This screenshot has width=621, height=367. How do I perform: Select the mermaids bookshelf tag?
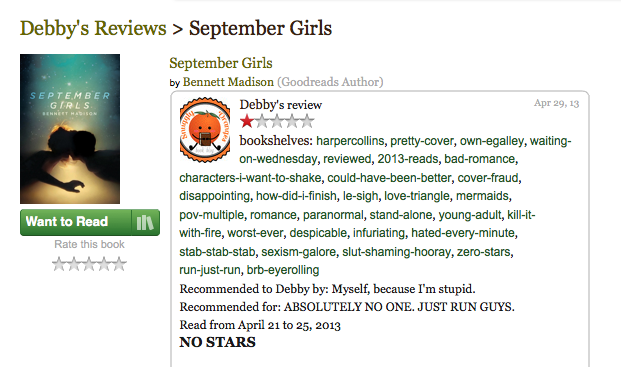[482, 196]
